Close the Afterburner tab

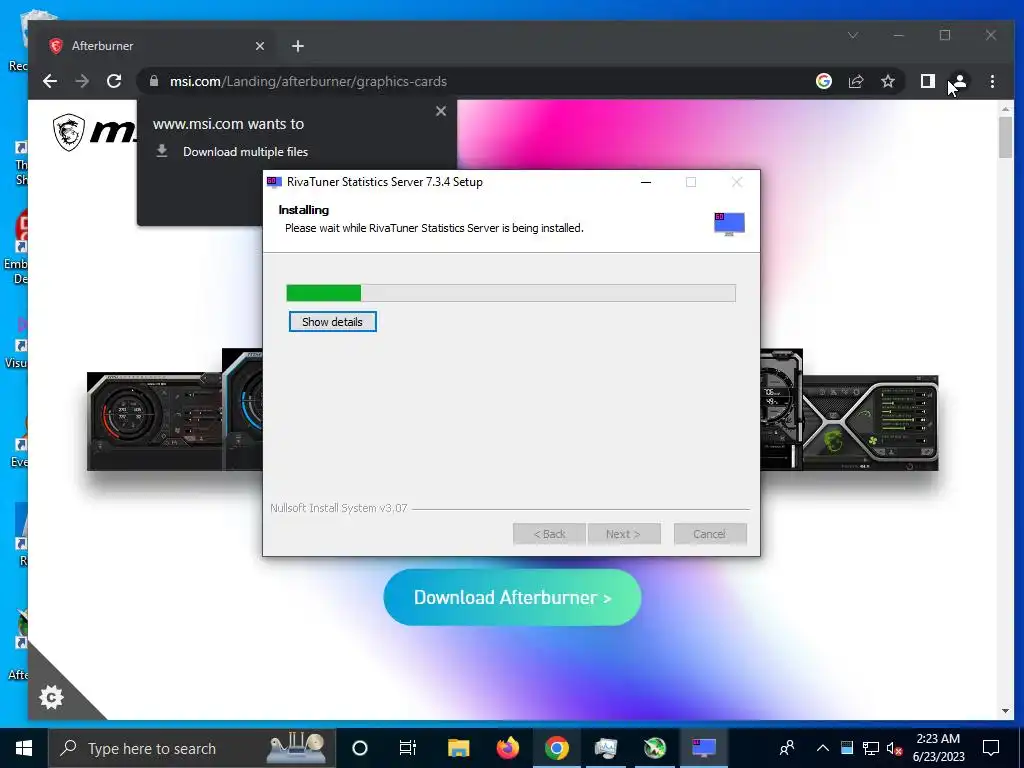pos(260,46)
